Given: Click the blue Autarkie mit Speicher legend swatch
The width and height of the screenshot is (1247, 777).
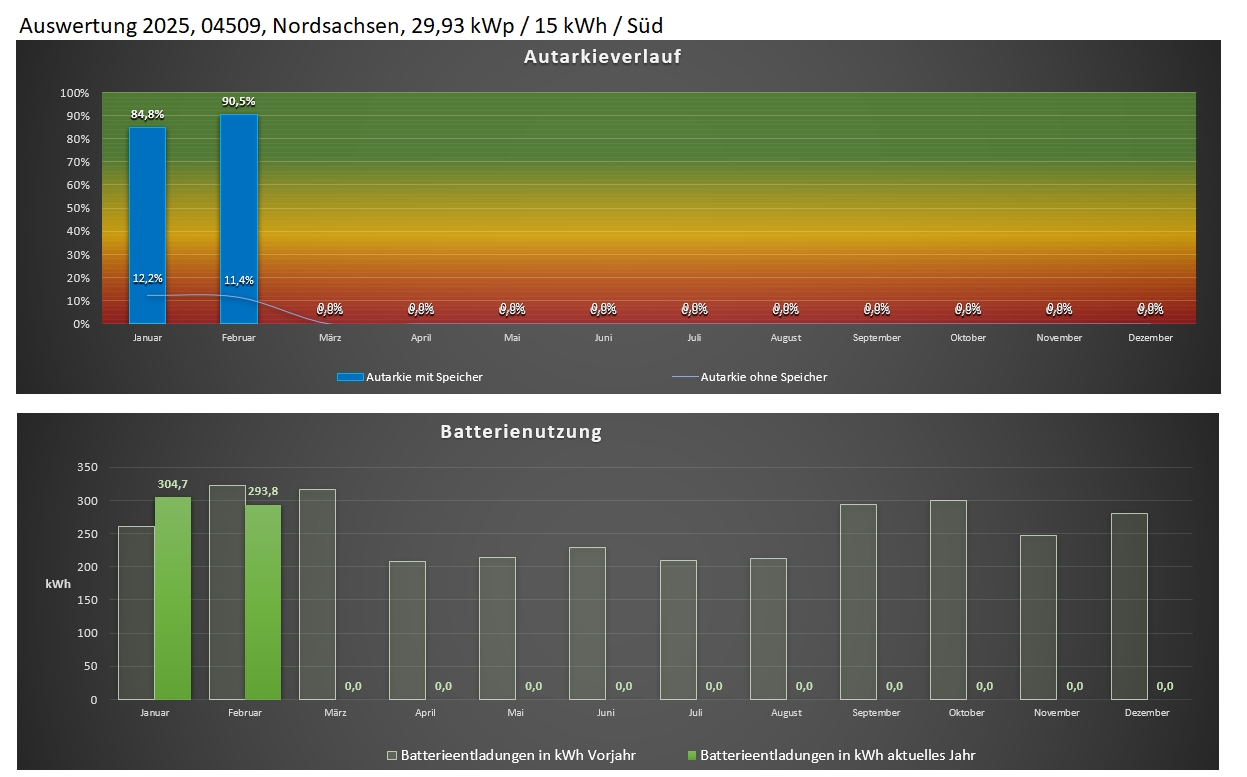Looking at the screenshot, I should (x=350, y=377).
